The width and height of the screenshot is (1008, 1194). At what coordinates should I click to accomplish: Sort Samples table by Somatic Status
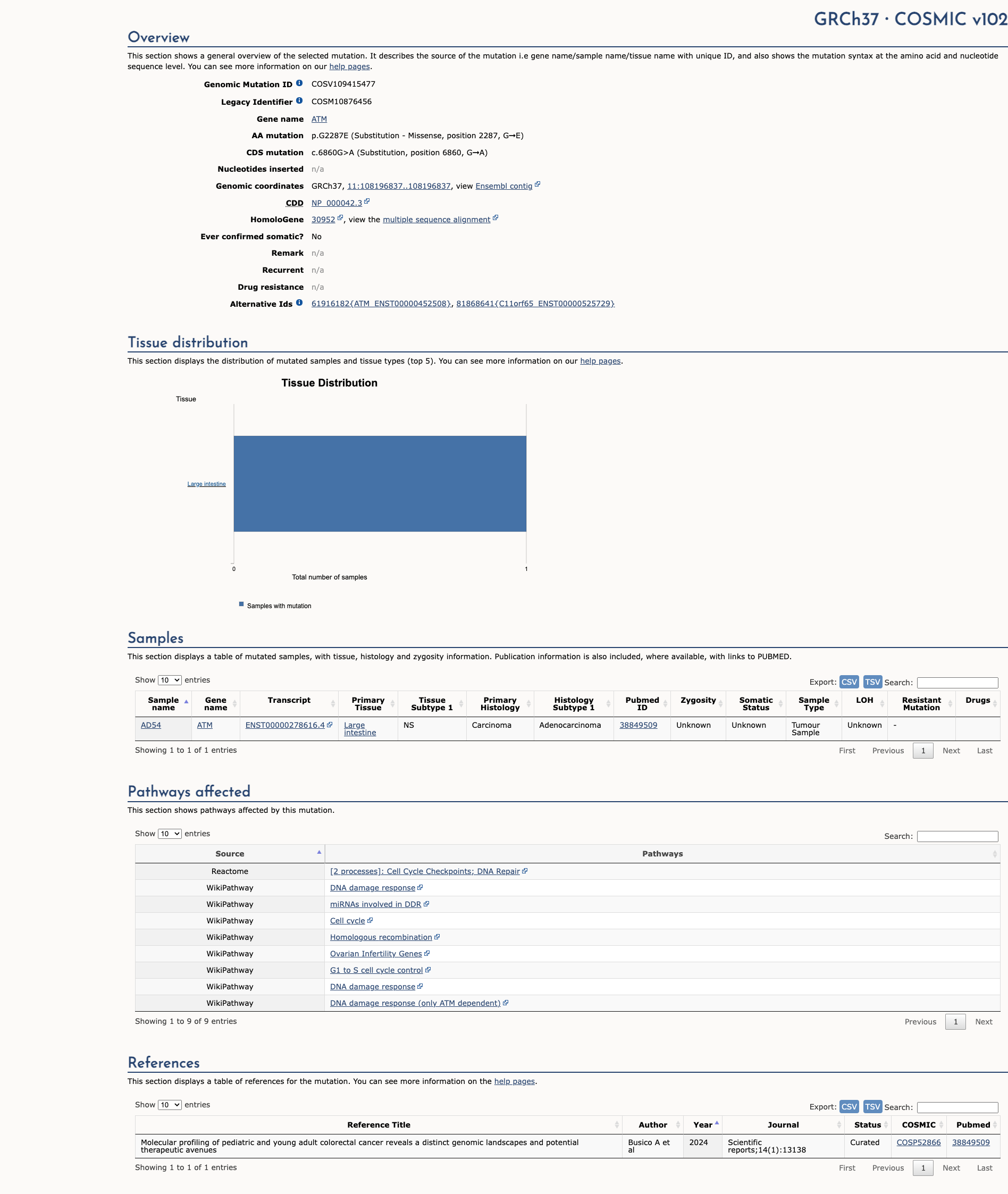(x=755, y=704)
